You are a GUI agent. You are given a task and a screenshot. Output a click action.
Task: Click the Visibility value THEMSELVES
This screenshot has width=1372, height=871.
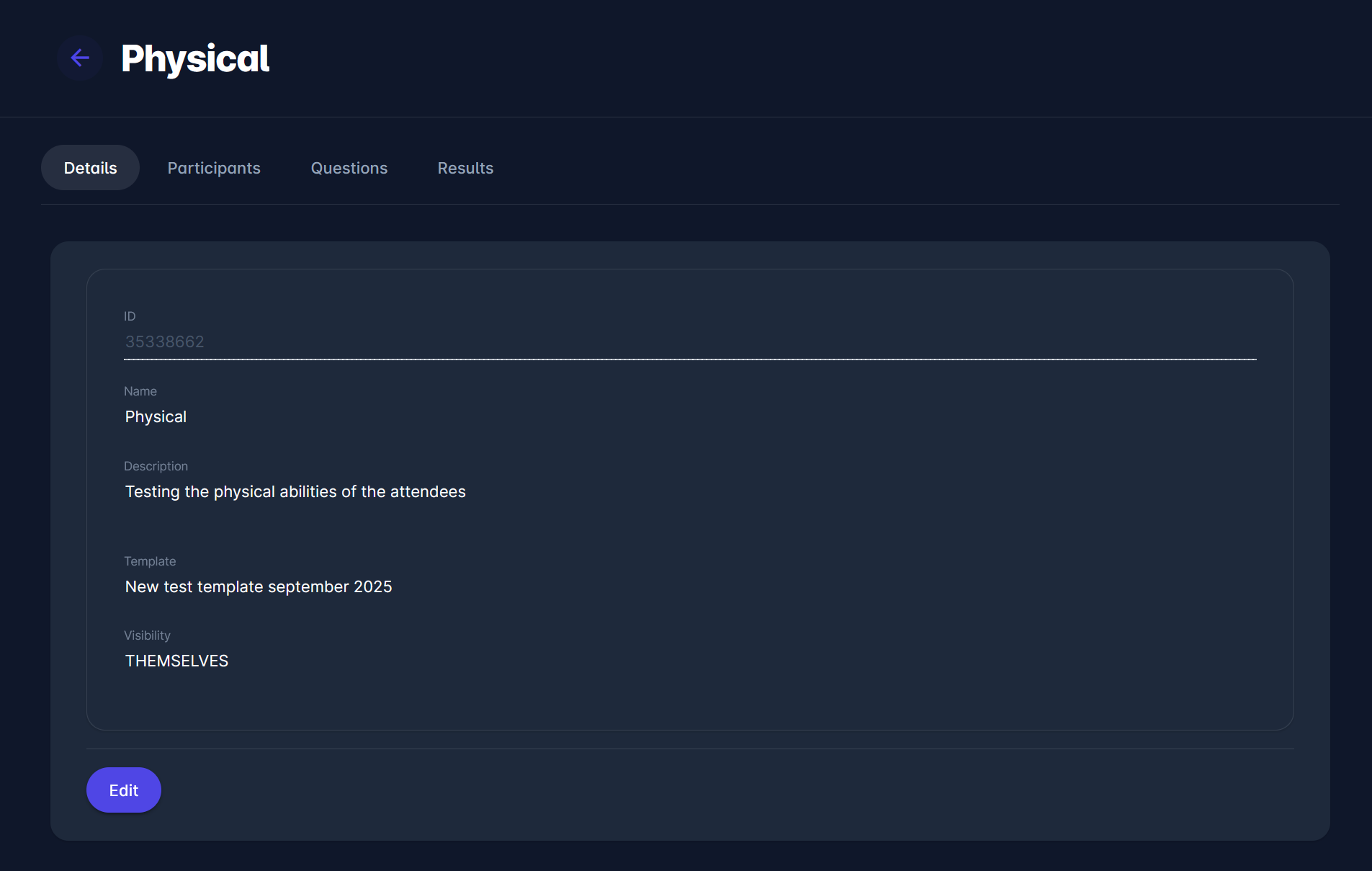click(x=176, y=661)
